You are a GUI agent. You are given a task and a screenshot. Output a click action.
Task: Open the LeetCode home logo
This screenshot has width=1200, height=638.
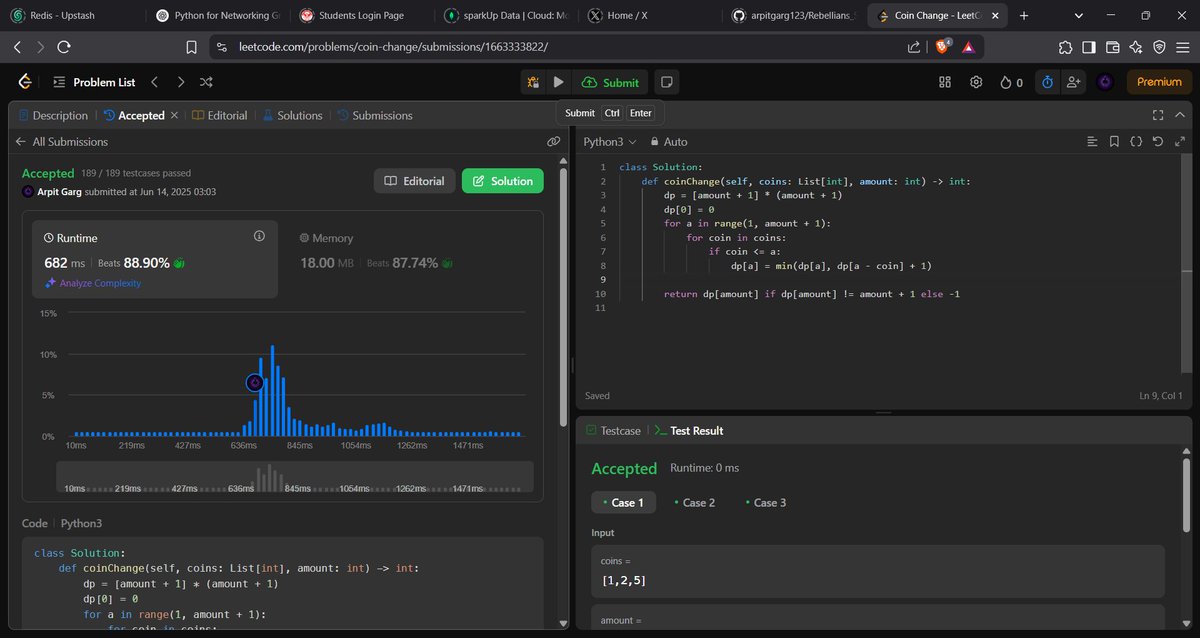[x=26, y=82]
